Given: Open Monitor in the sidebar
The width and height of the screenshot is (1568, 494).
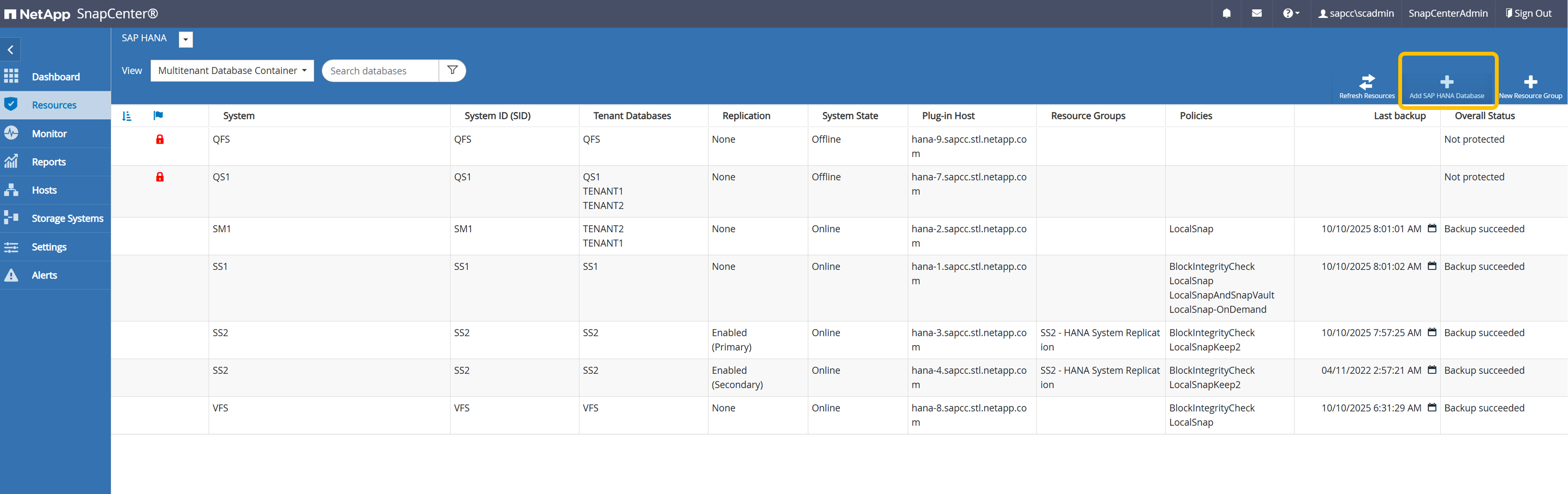Looking at the screenshot, I should (x=49, y=133).
